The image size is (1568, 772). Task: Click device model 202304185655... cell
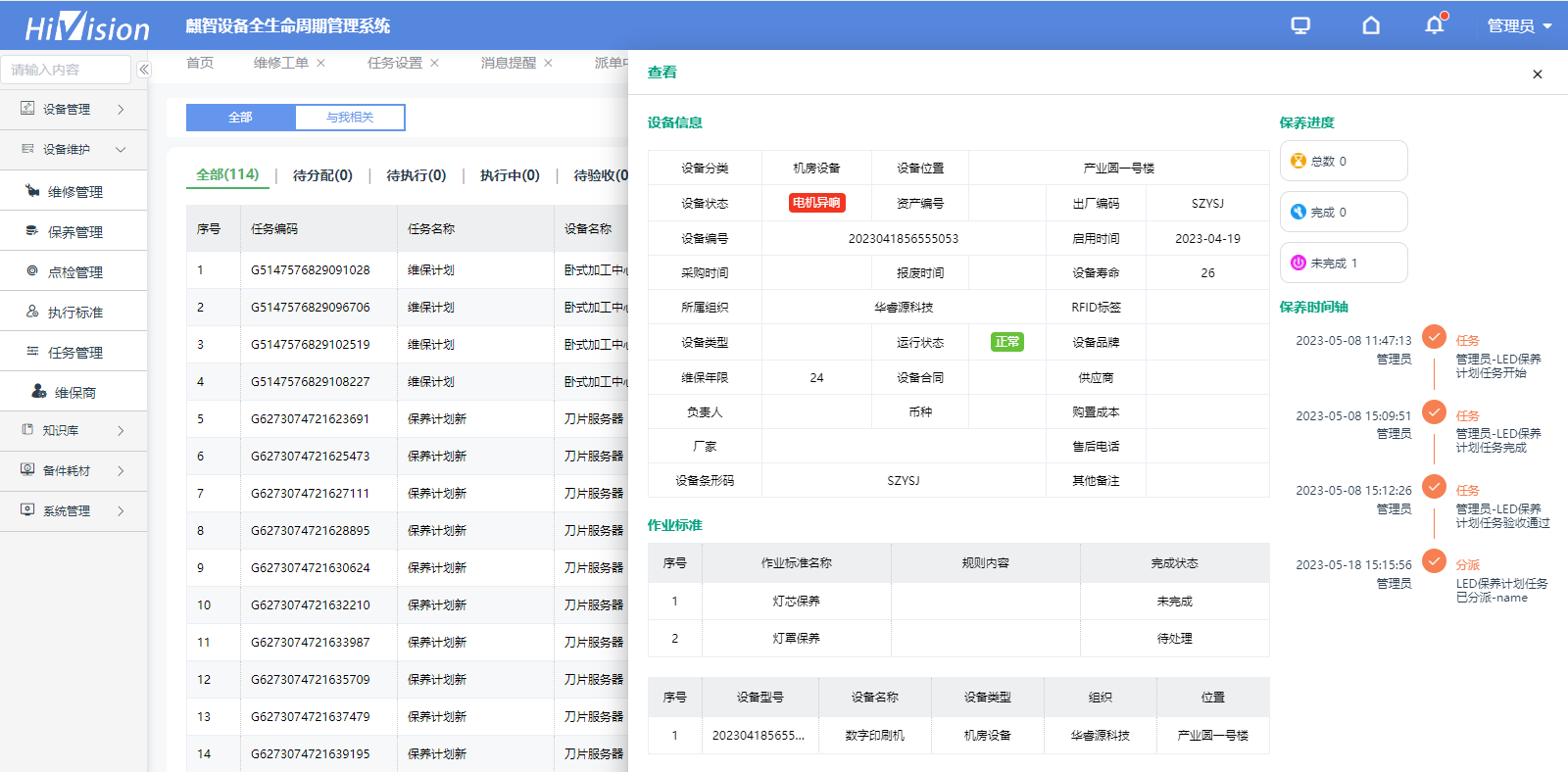coord(759,736)
